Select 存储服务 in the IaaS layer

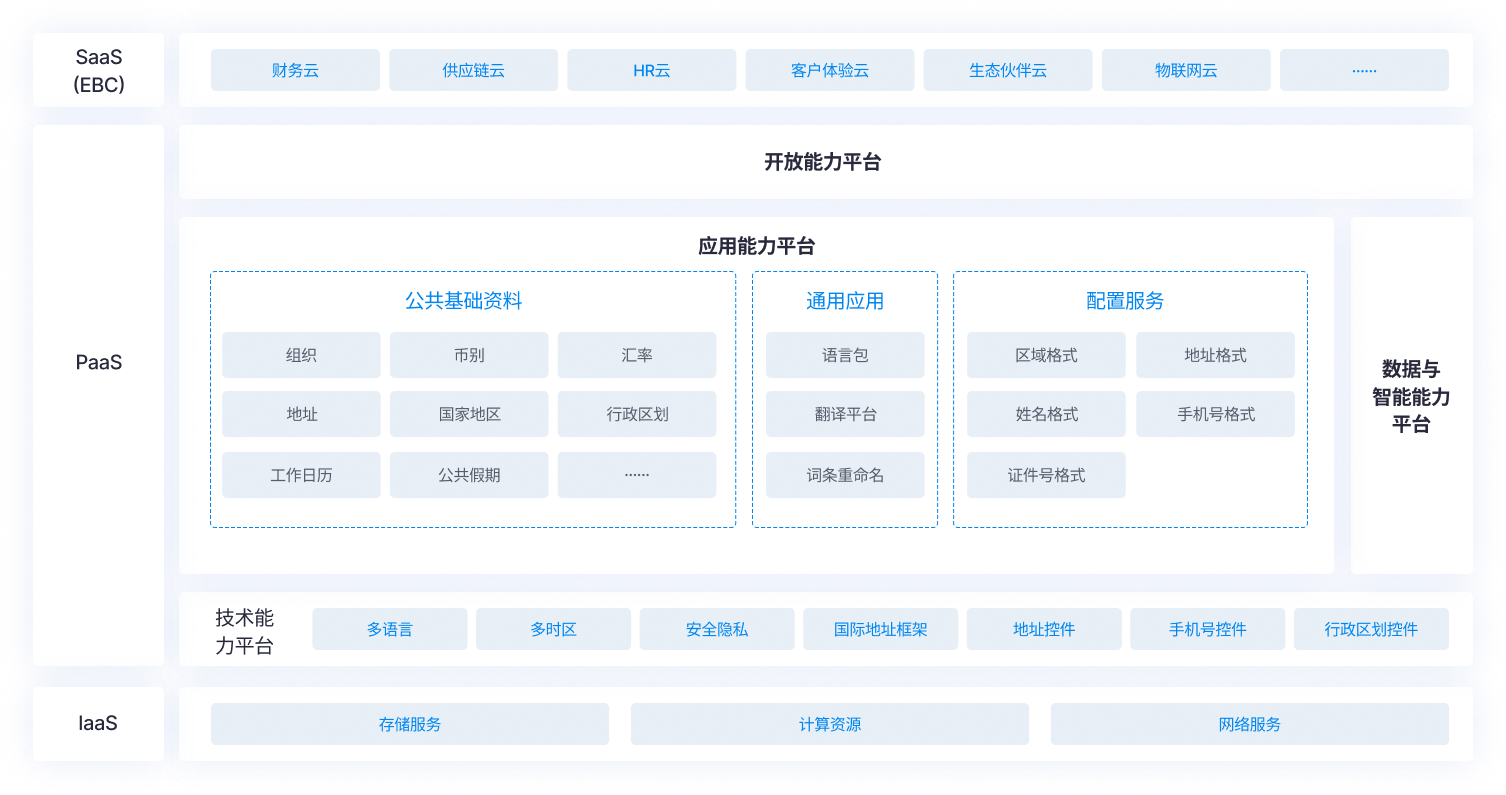410,724
